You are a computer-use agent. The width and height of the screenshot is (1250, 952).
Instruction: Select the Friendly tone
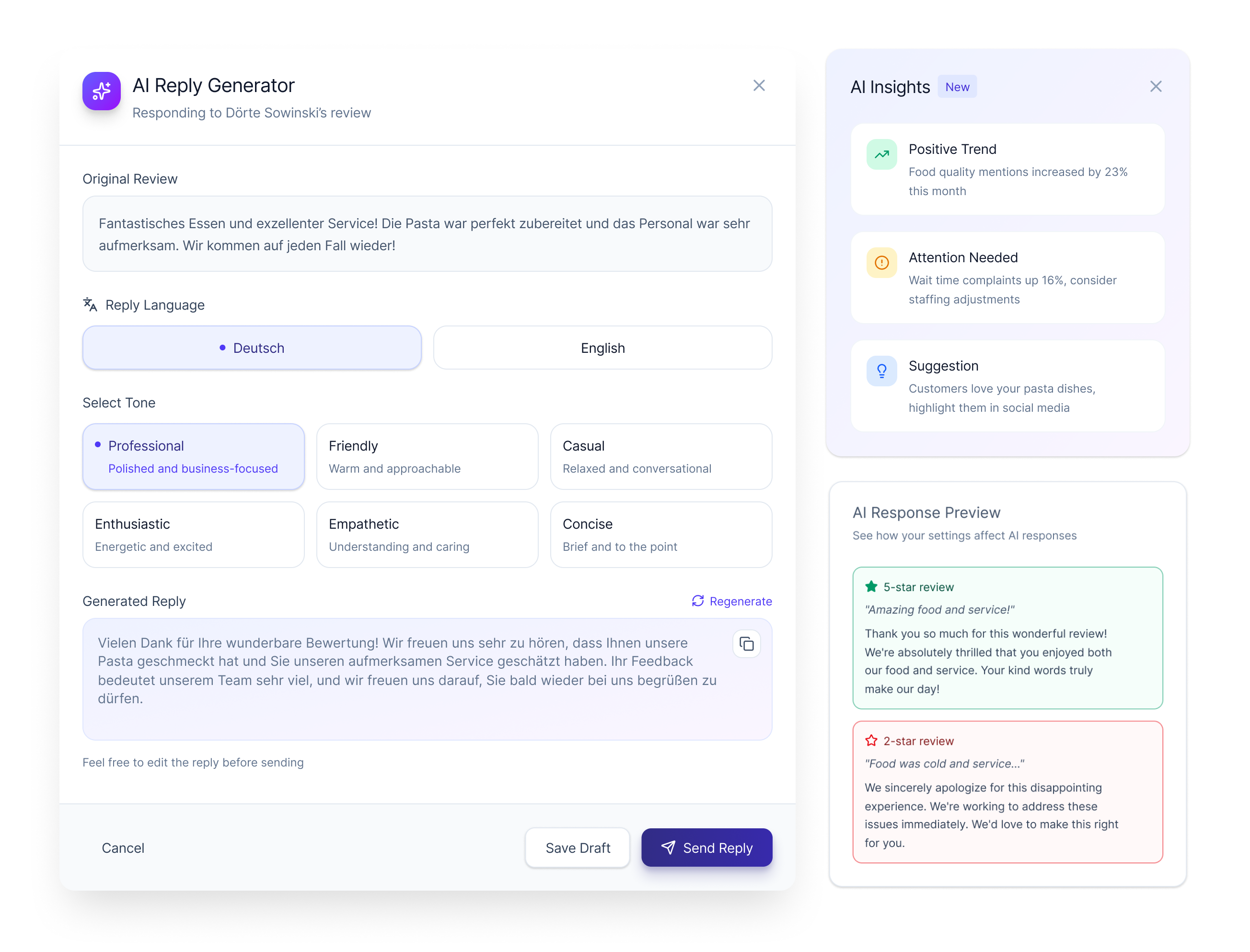[427, 456]
